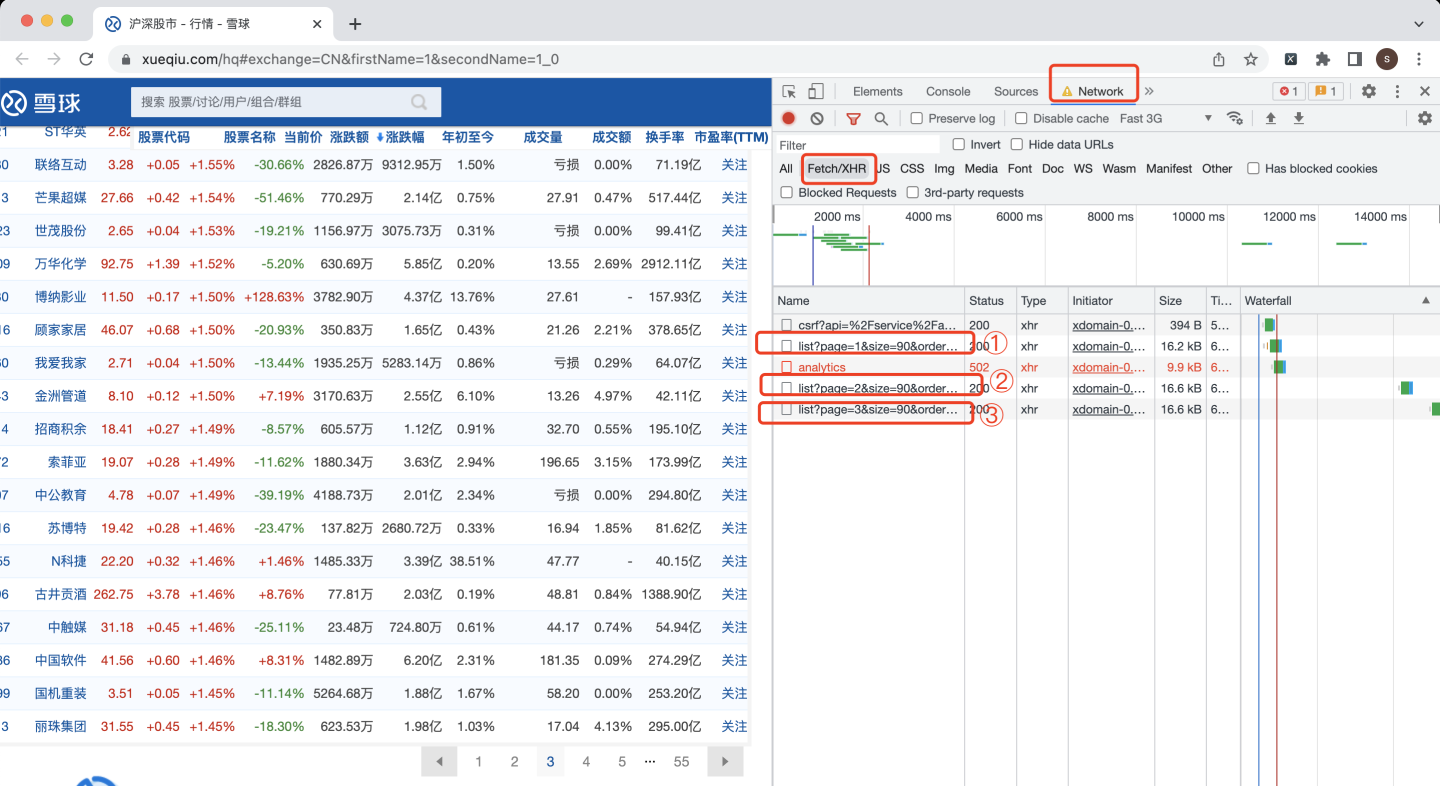
Task: Open page 4 of stock list
Action: click(x=586, y=762)
